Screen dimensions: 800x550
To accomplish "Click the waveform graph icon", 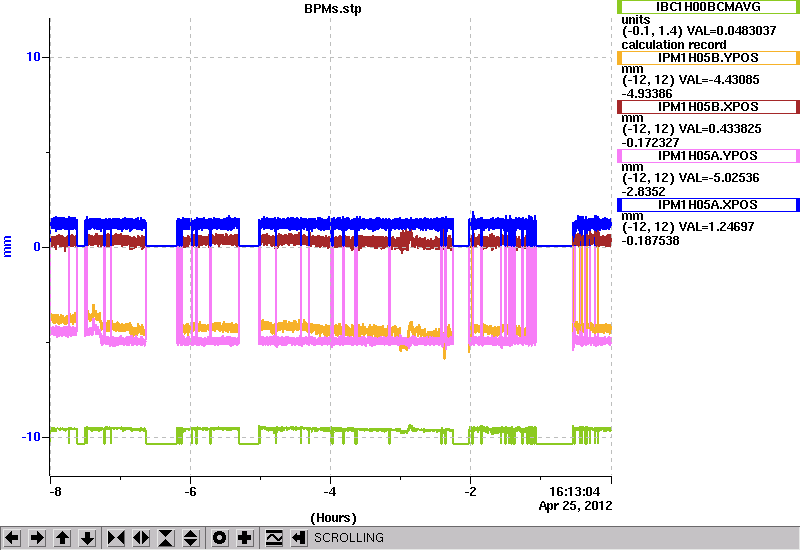I will [274, 538].
